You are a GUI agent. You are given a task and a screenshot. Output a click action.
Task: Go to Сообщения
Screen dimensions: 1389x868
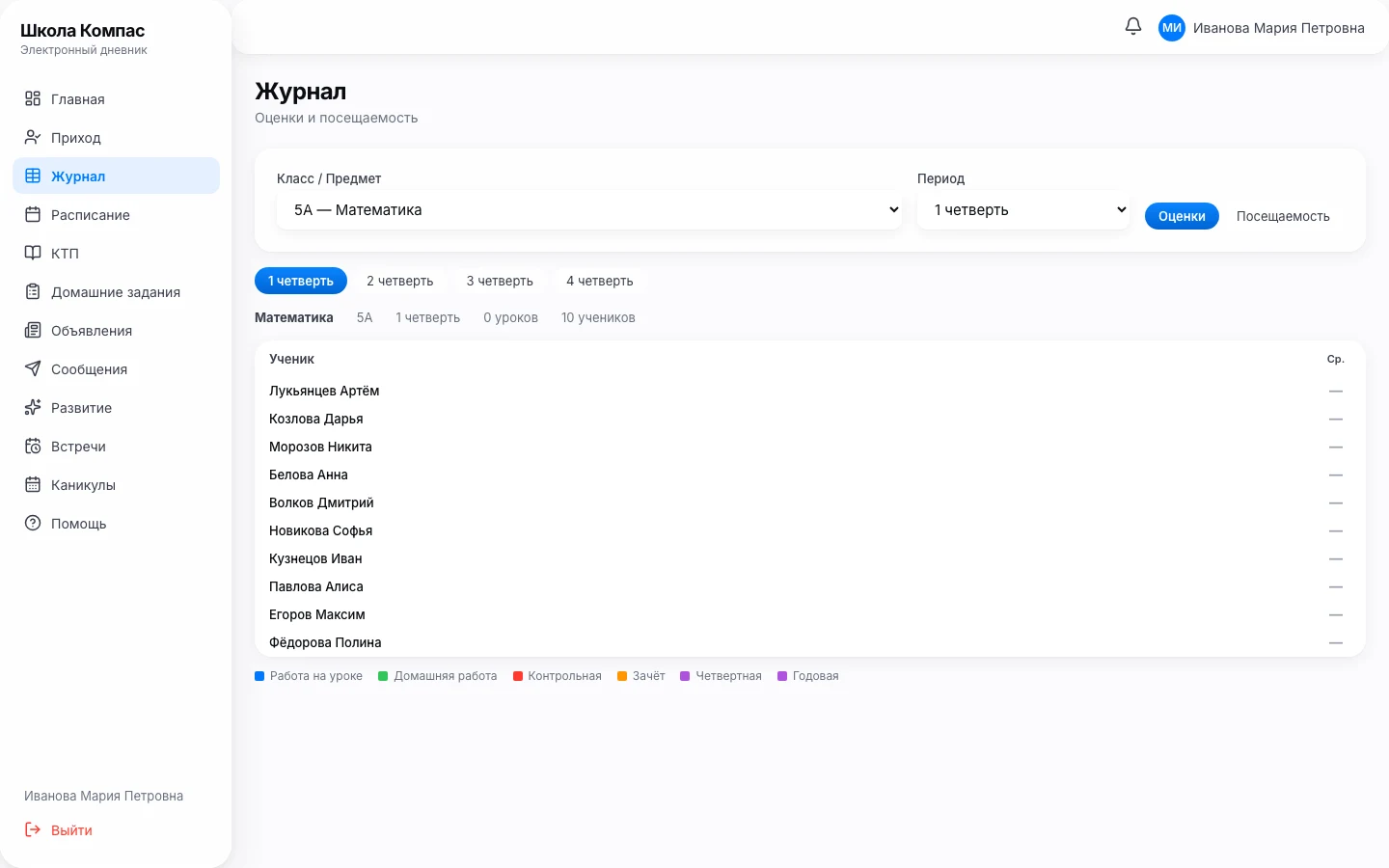point(116,368)
